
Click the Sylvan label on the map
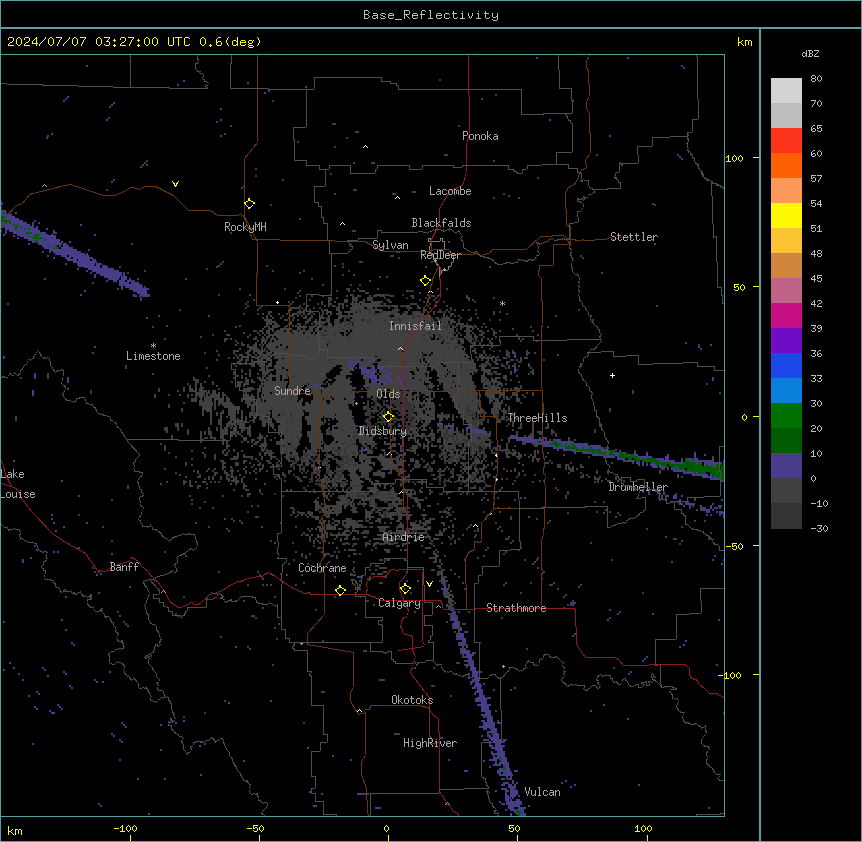390,245
